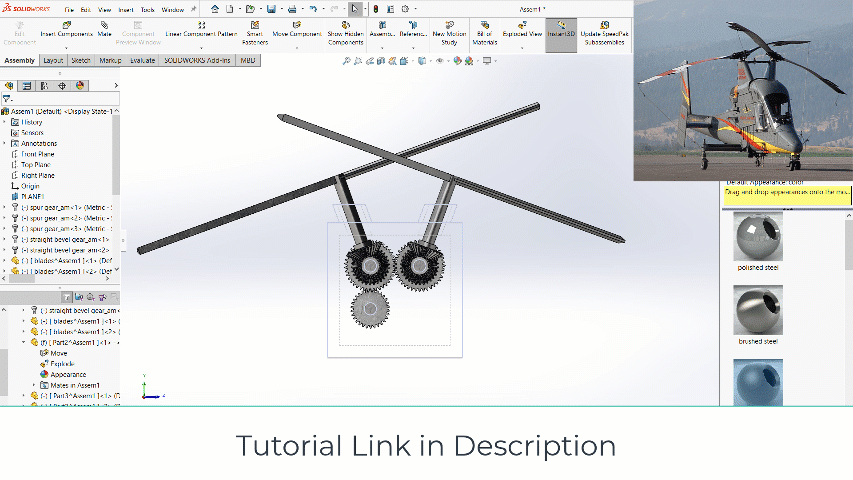Activate the Select arrow cursor tool
The width and height of the screenshot is (853, 480).
click(355, 9)
